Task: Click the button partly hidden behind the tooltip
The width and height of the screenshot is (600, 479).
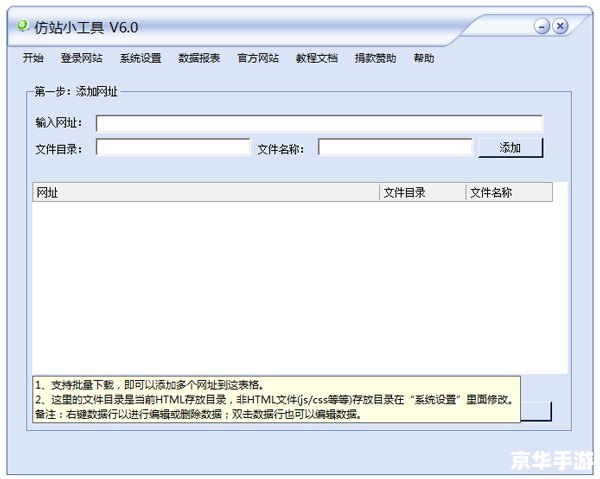Action: pos(536,411)
